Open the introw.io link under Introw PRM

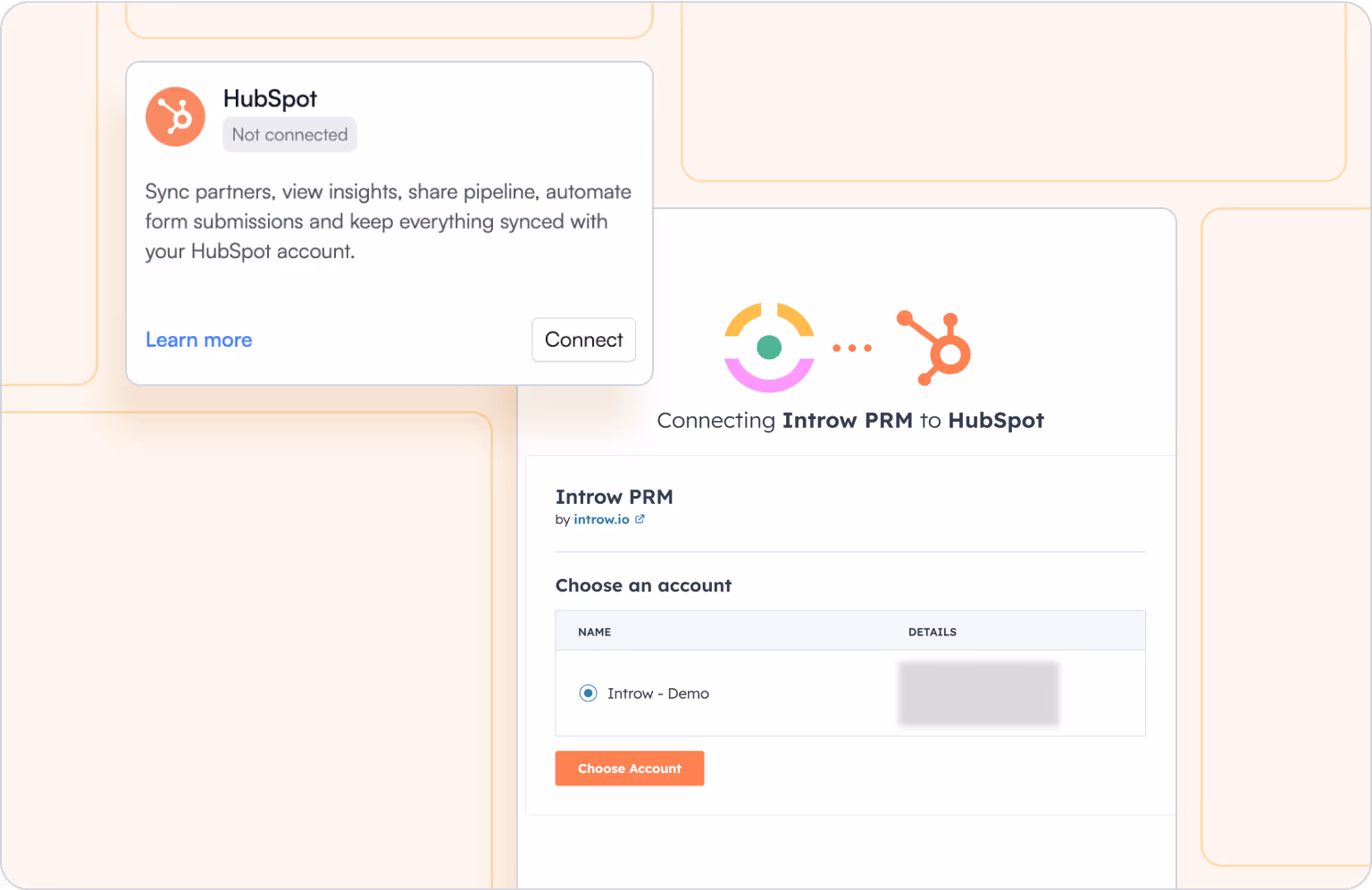[601, 519]
